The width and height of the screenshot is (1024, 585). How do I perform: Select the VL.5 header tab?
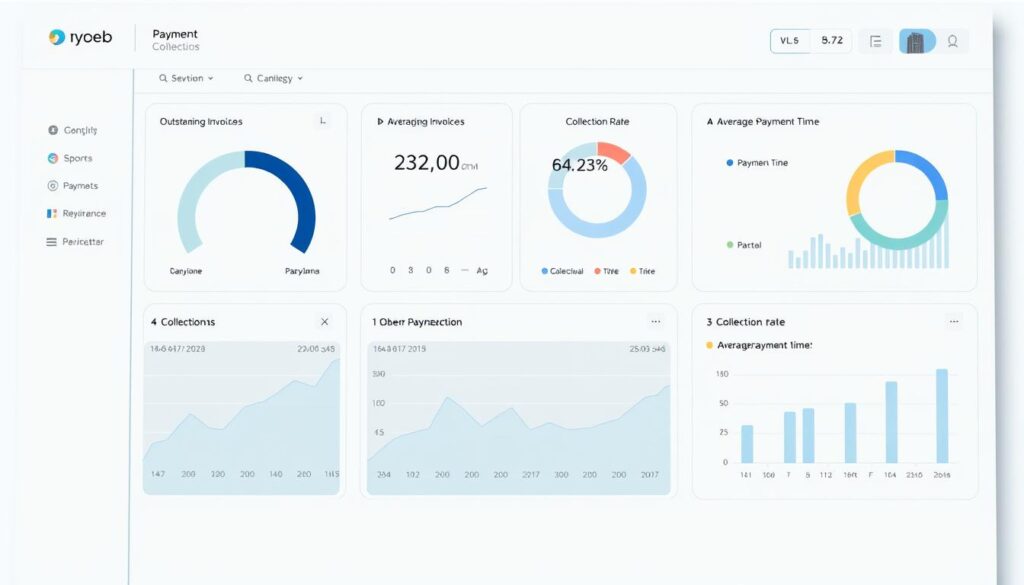pos(790,41)
